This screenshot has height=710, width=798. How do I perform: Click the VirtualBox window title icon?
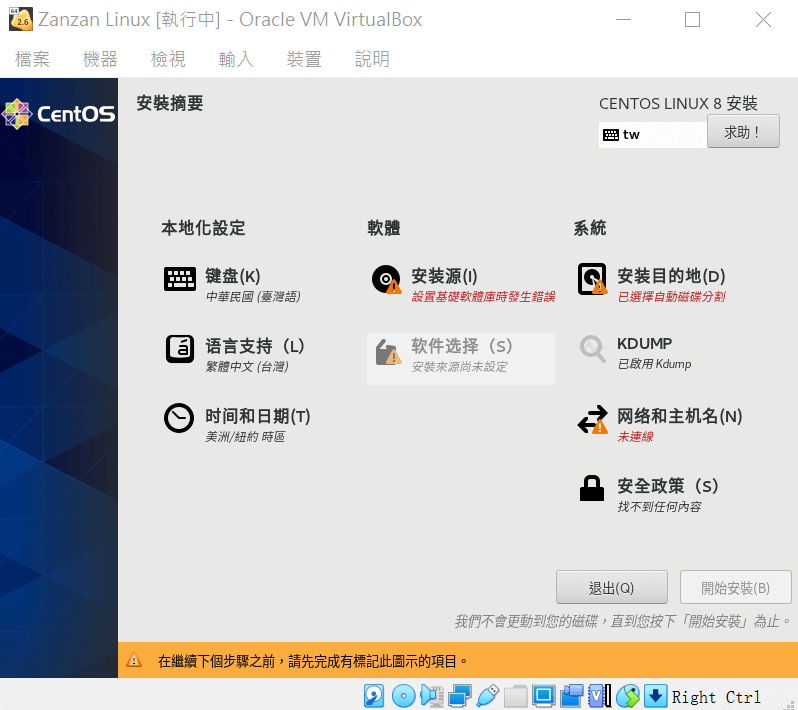[21, 19]
